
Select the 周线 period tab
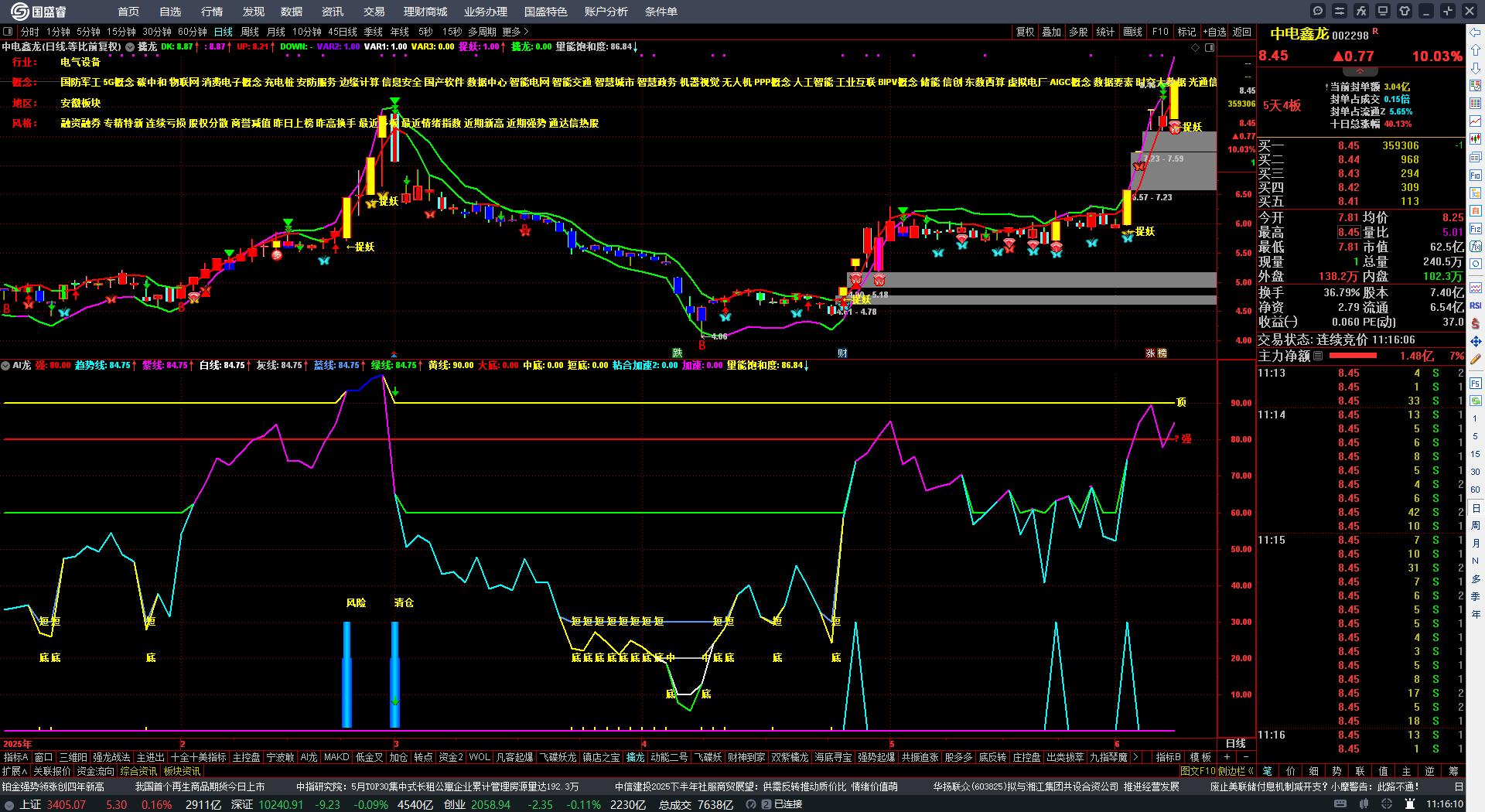[250, 32]
